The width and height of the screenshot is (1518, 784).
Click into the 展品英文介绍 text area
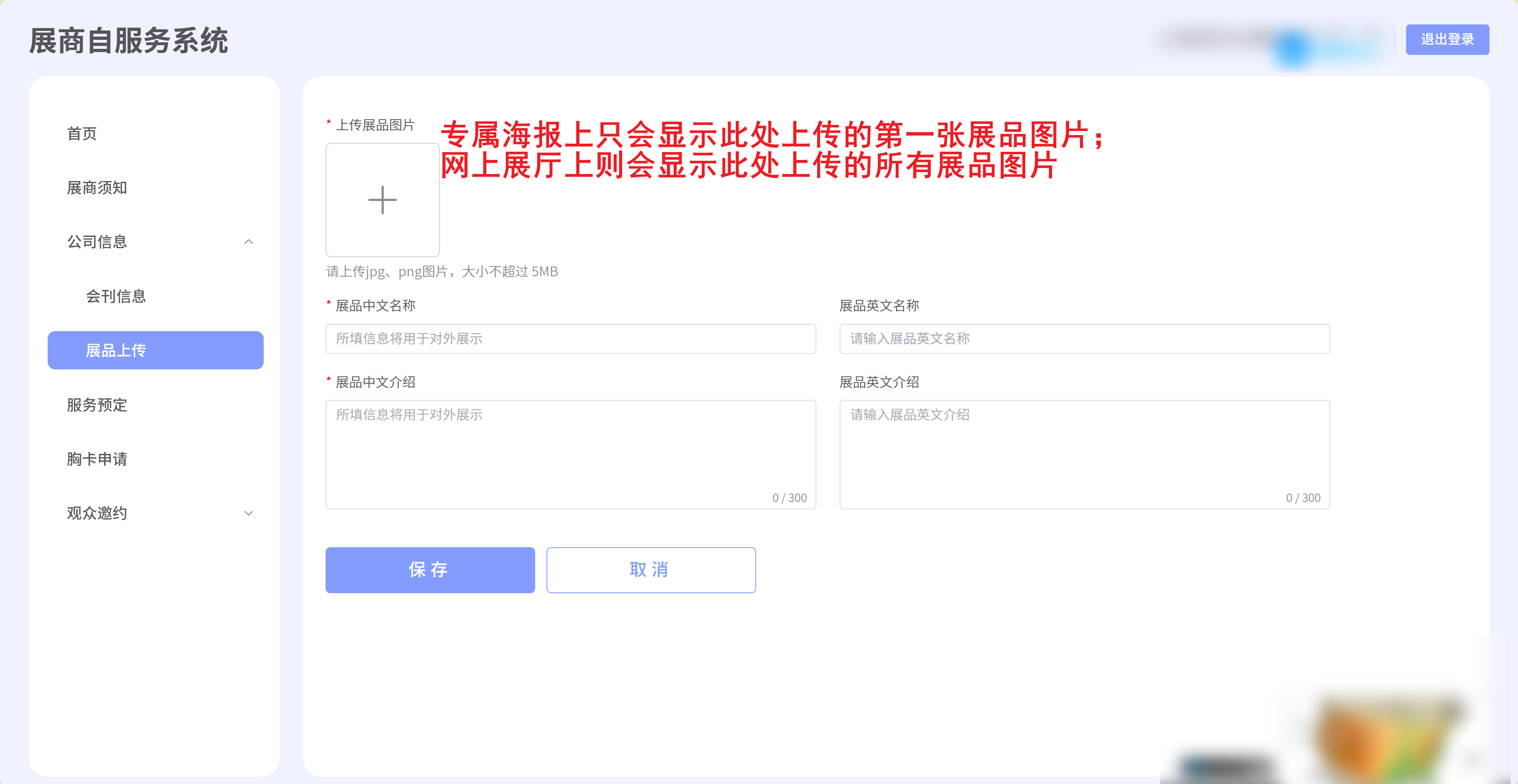[1084, 454]
